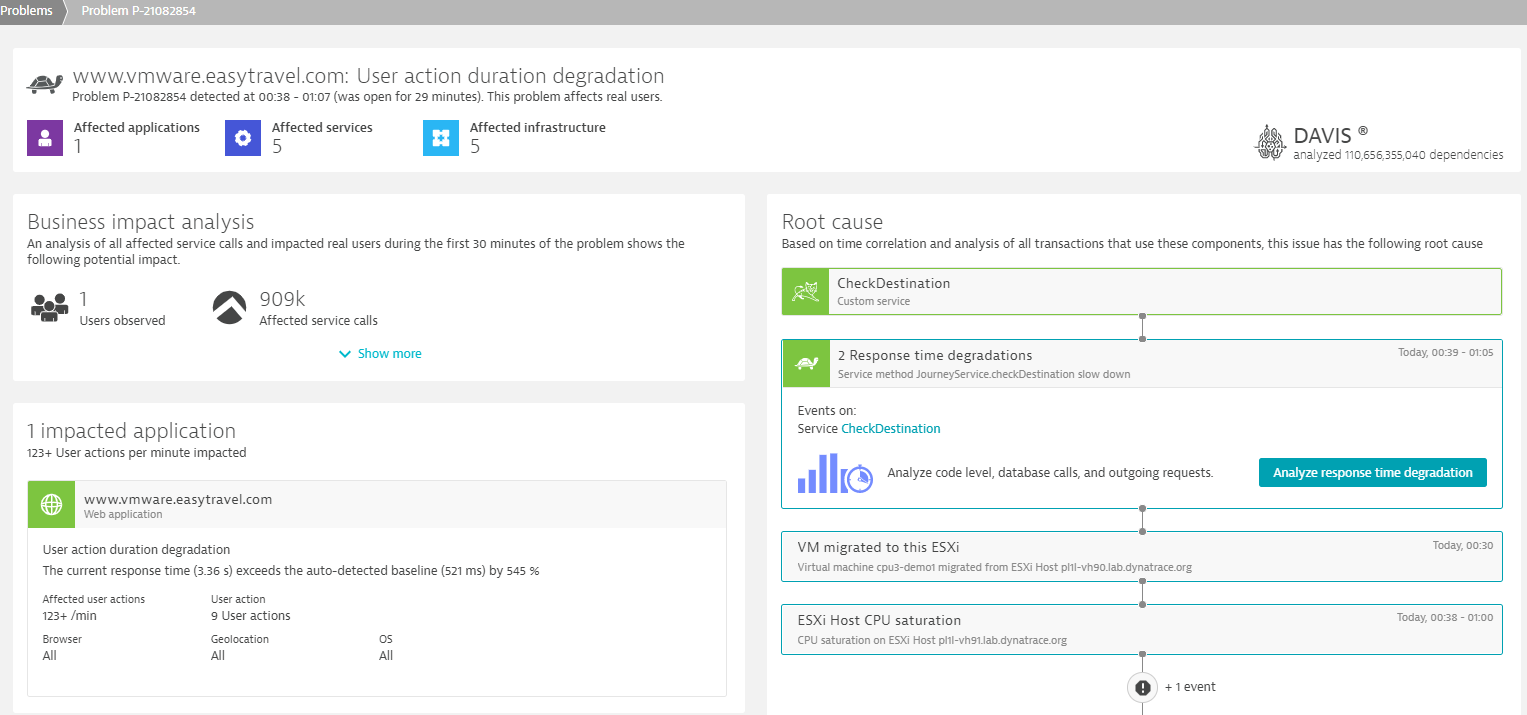
Task: Click the turtle slowdown icon beside problem title
Action: coord(45,83)
